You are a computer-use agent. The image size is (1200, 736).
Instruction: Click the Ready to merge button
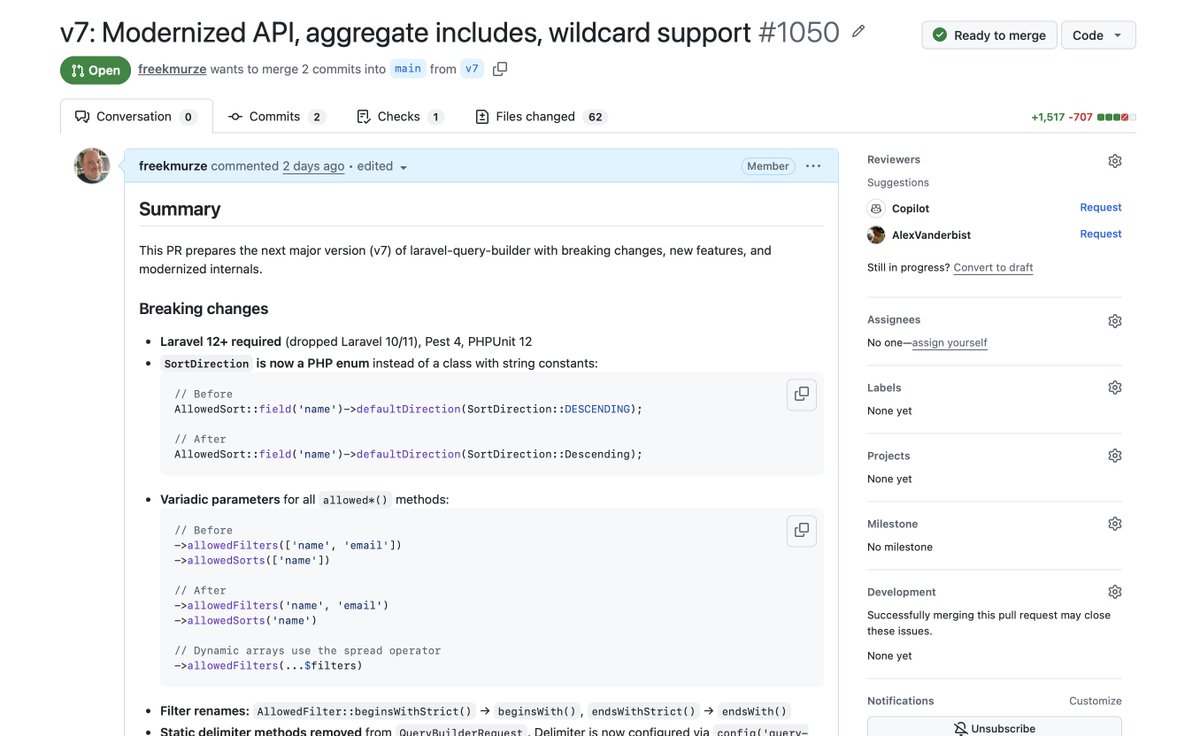pyautogui.click(x=988, y=35)
